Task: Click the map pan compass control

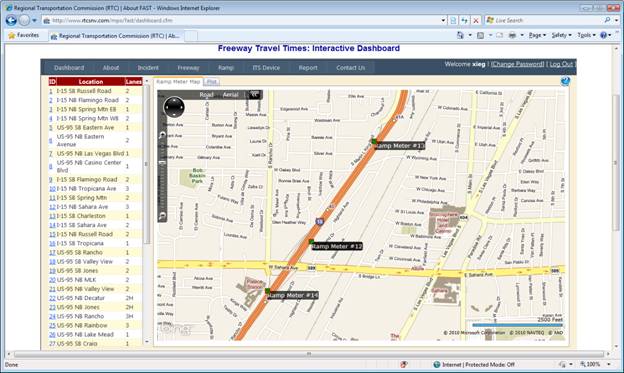Action: tap(174, 107)
